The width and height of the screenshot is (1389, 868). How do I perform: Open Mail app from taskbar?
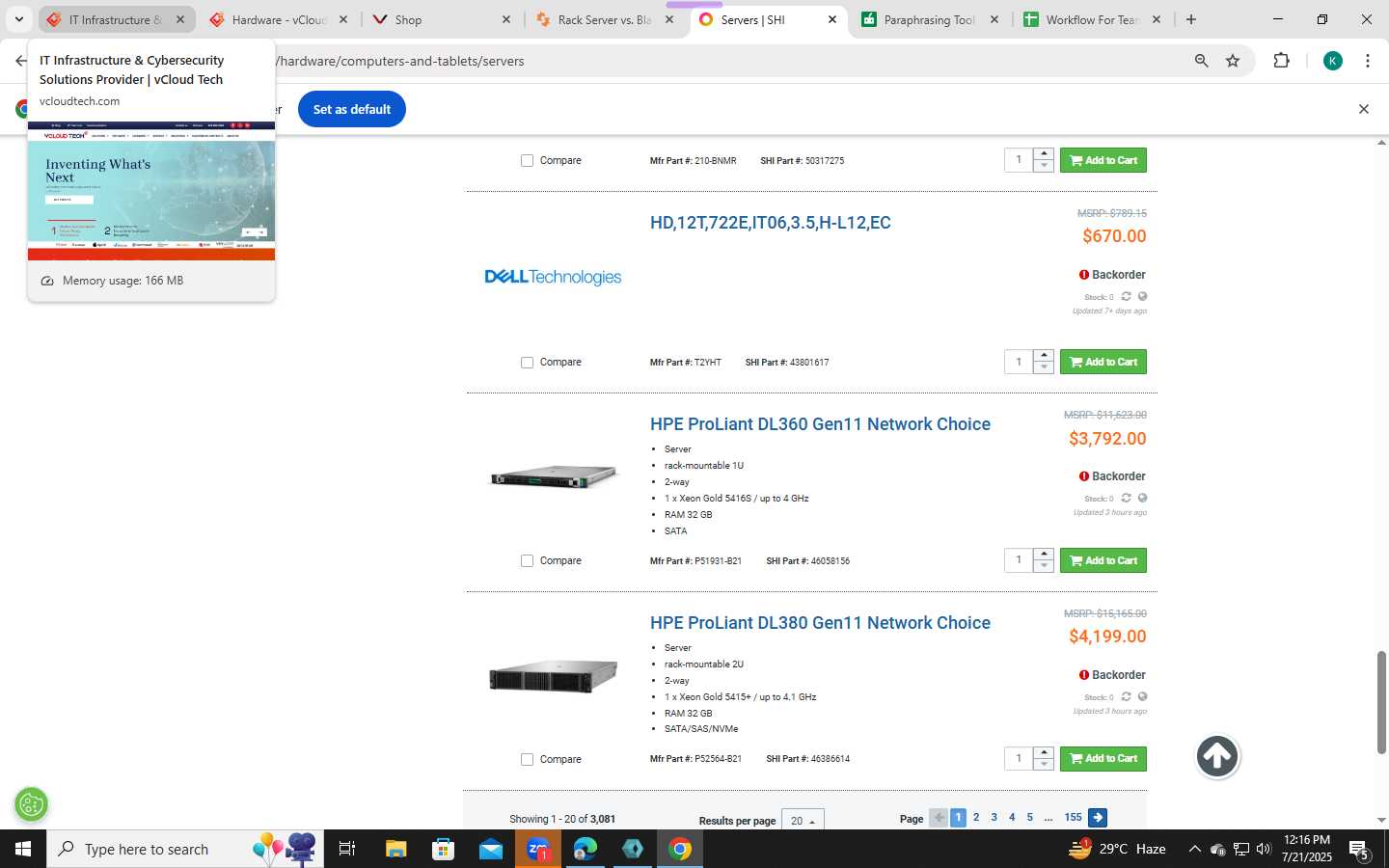(x=490, y=849)
